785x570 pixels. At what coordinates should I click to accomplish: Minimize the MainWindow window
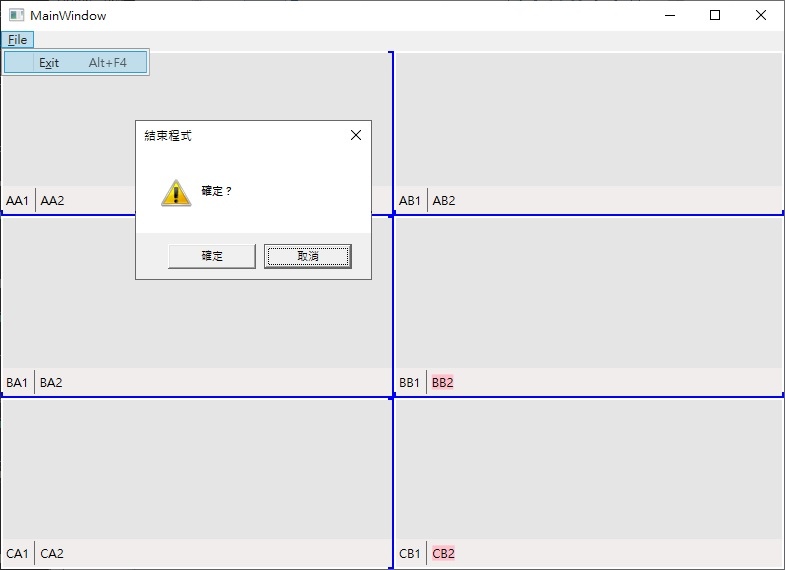point(670,16)
